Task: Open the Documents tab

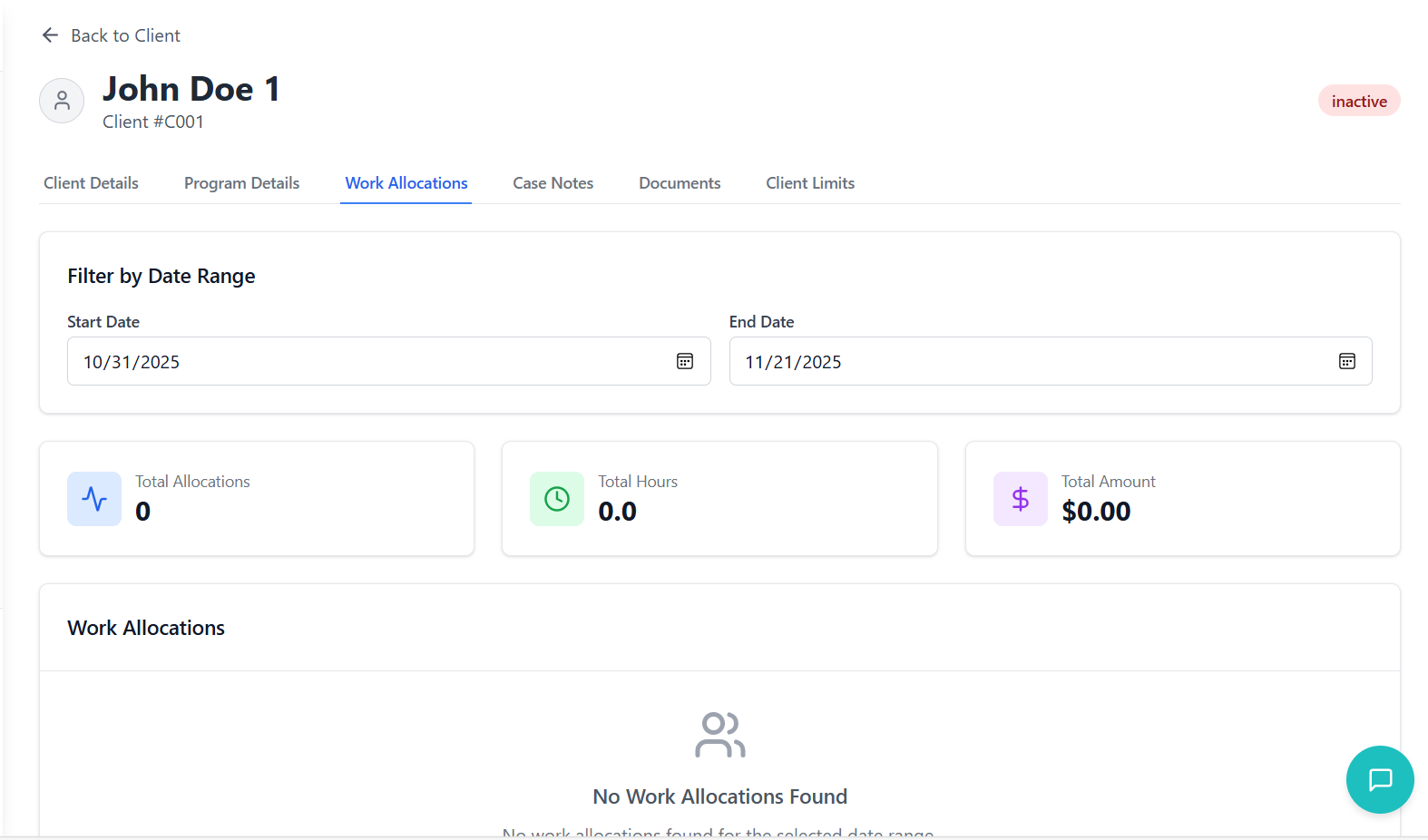Action: tap(680, 183)
